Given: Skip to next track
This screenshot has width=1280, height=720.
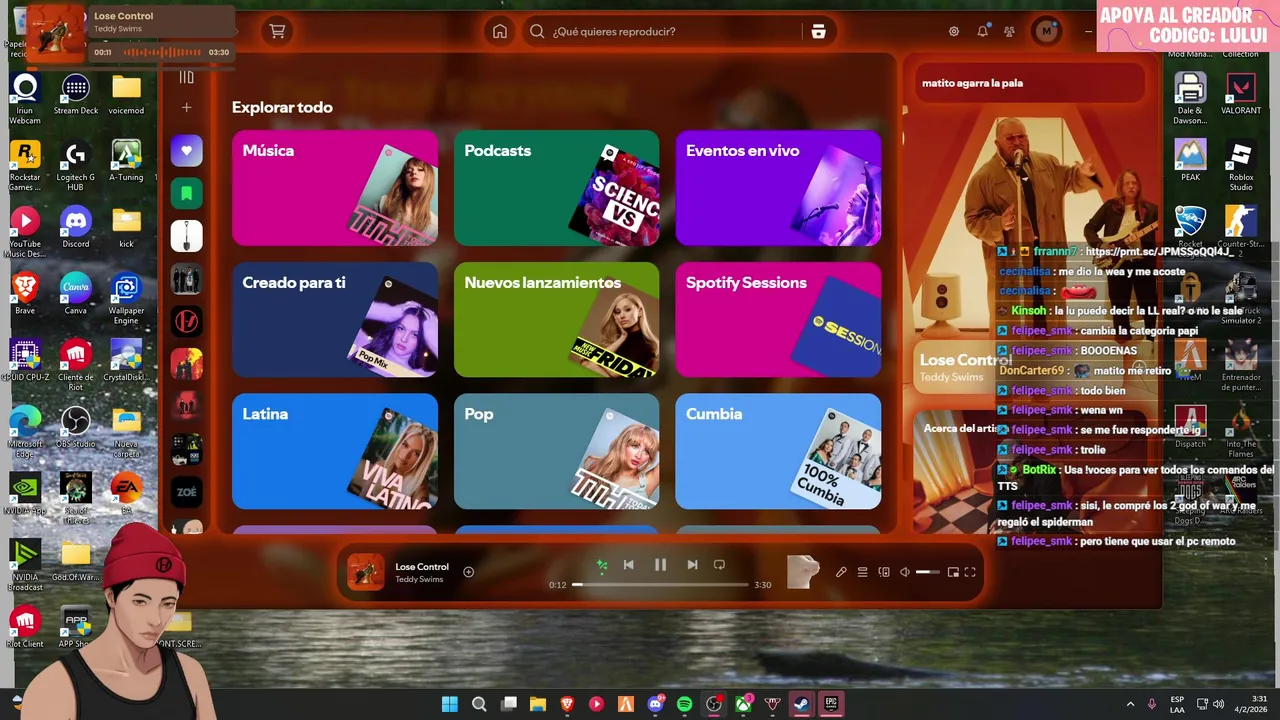Looking at the screenshot, I should (x=692, y=565).
